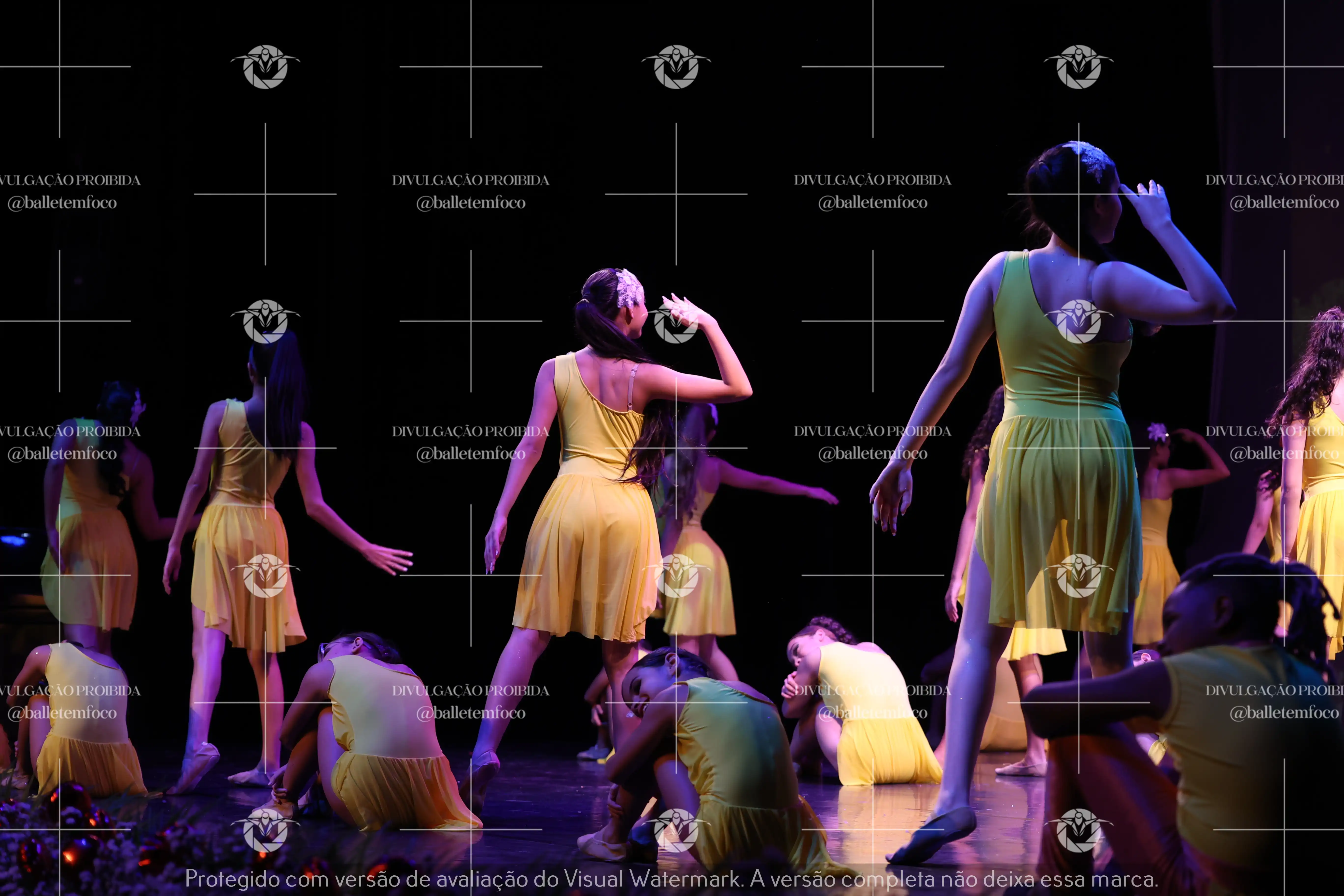Click the top-center camera logo watermark

click(x=676, y=67)
